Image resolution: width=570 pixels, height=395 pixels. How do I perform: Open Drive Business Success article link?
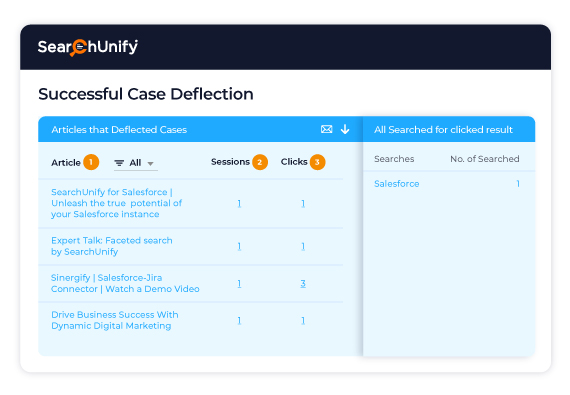pos(115,320)
